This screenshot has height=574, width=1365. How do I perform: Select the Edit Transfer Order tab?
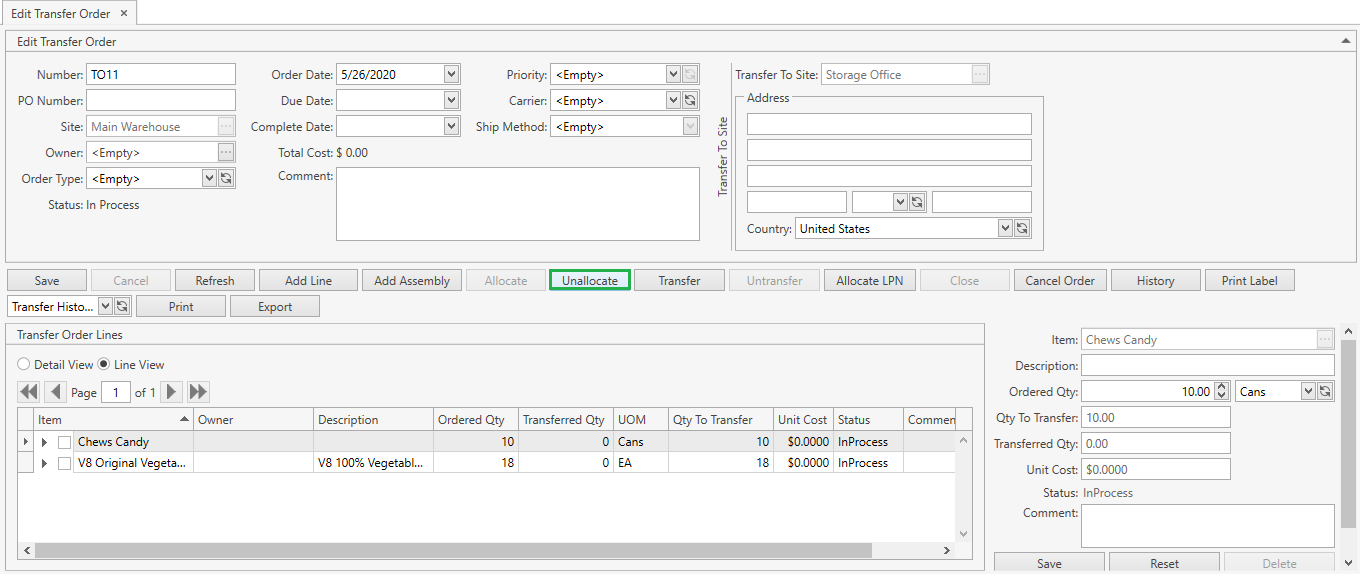point(60,14)
